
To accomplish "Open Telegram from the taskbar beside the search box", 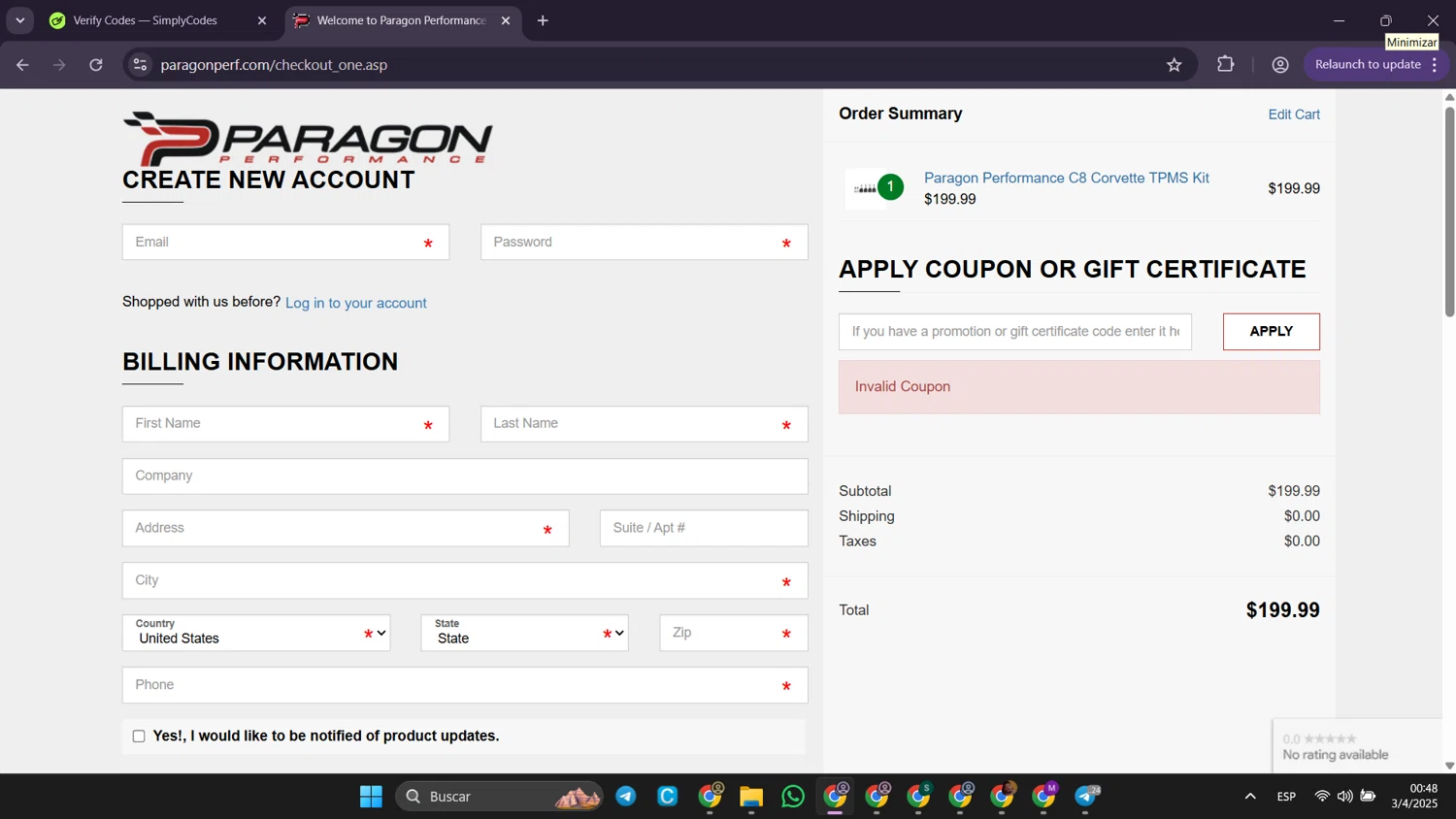I will coord(626,797).
